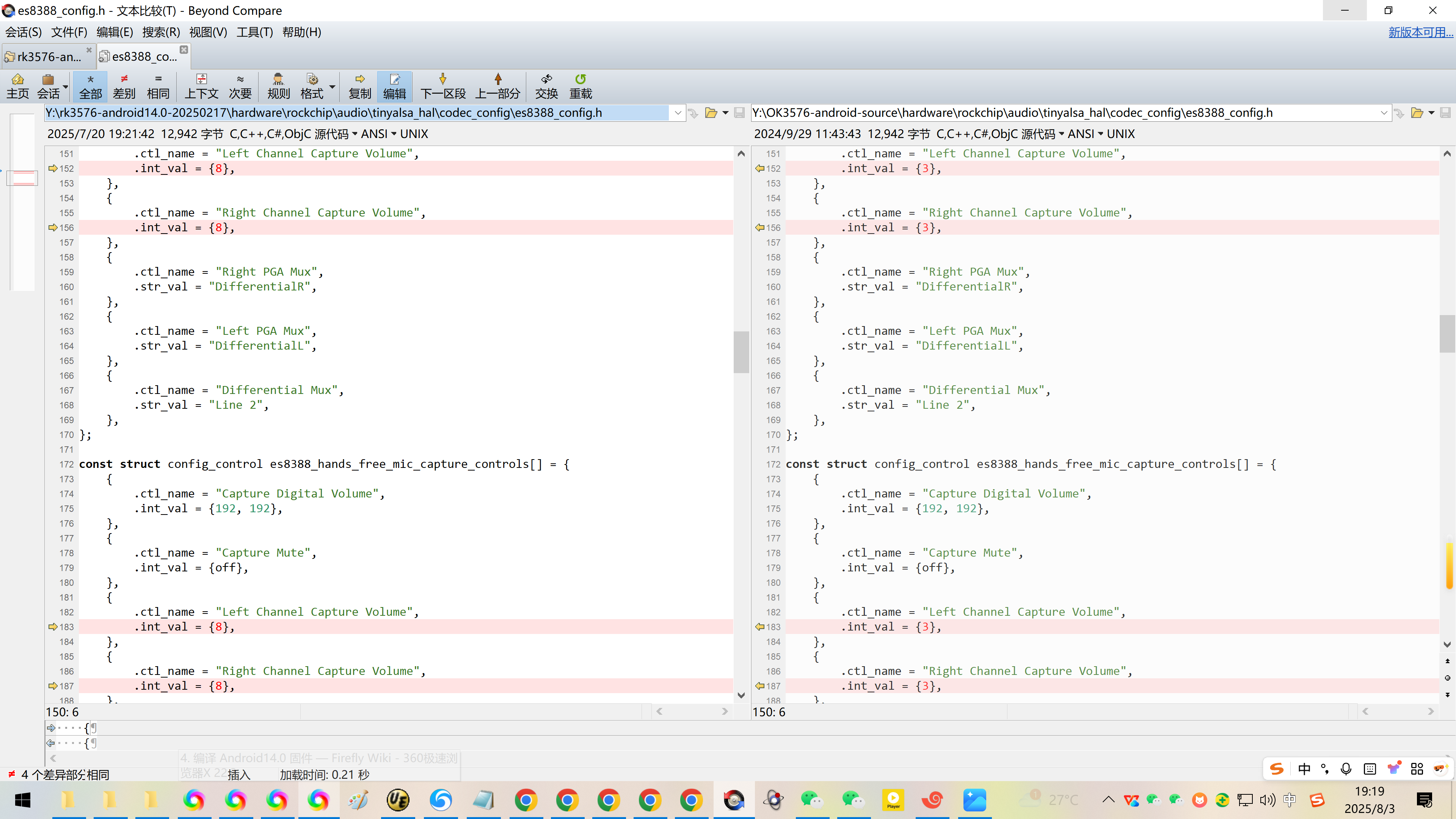Click the taskbar volume icon
This screenshot has height=819, width=1456.
(x=1267, y=800)
